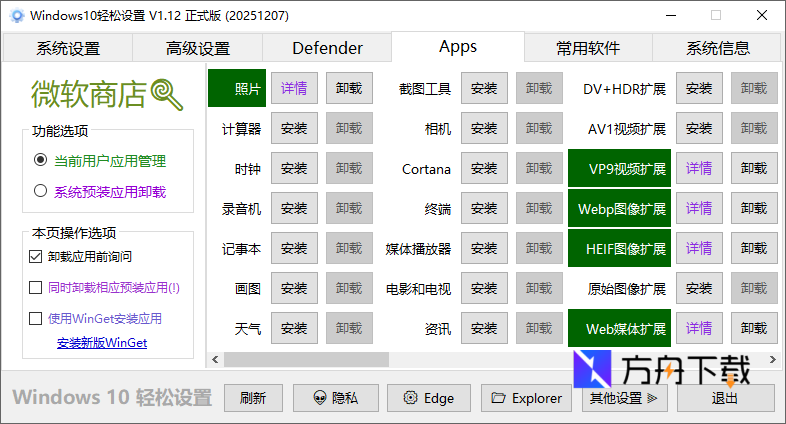
Task: Install the 电影和电视 app
Action: [x=484, y=288]
